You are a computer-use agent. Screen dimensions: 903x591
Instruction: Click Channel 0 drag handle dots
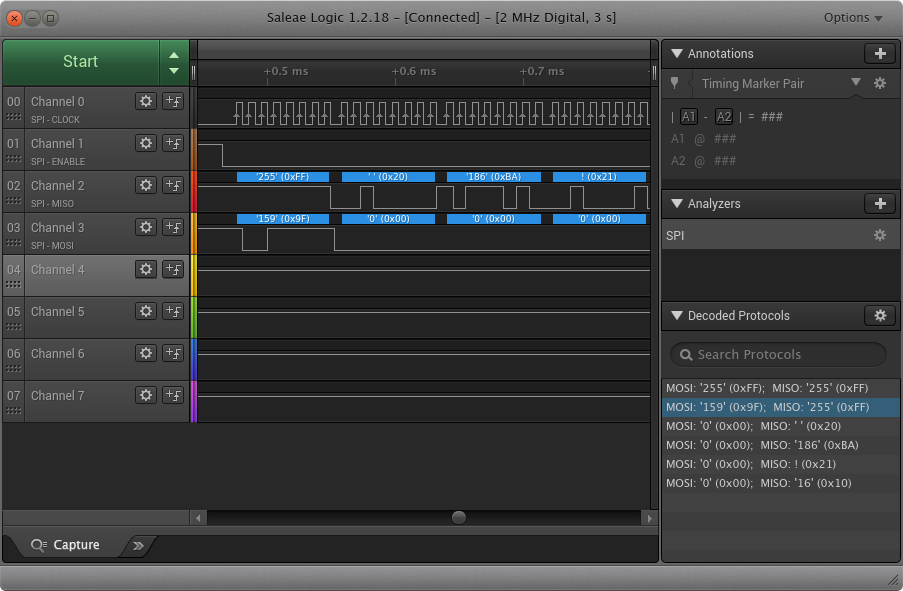point(13,117)
